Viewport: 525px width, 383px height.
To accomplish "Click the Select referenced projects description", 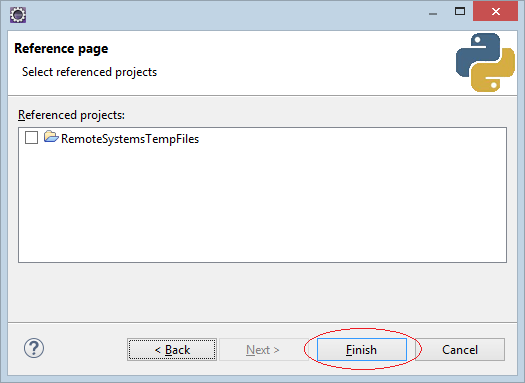I will click(89, 72).
